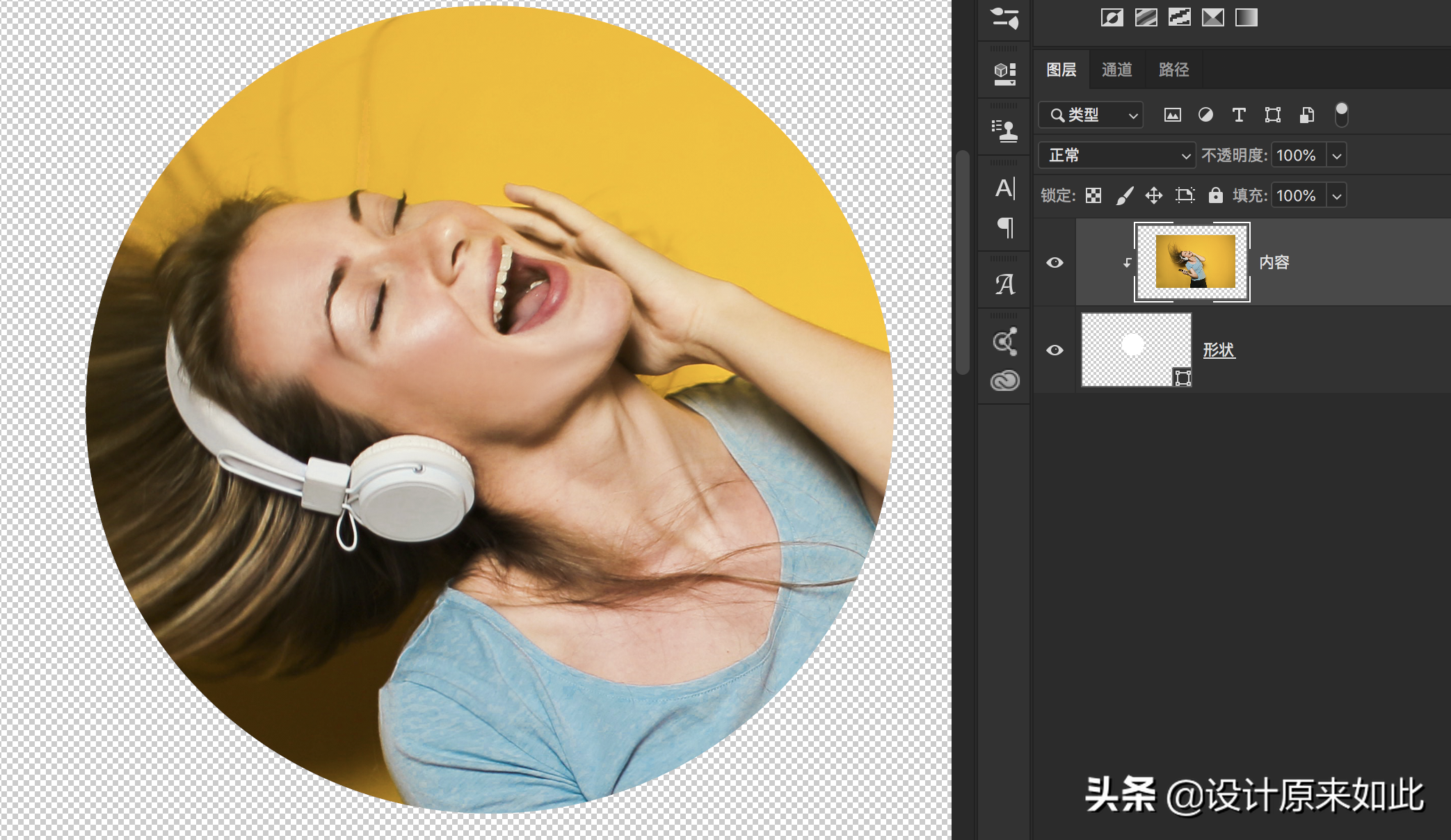Lock layer position
The image size is (1451, 840).
[x=1154, y=196]
